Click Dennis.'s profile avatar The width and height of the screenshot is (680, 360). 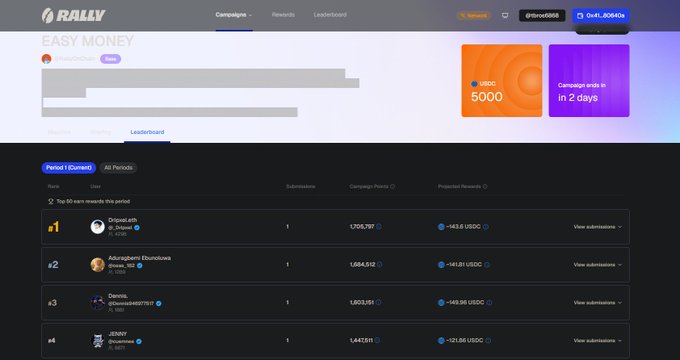pyautogui.click(x=98, y=302)
